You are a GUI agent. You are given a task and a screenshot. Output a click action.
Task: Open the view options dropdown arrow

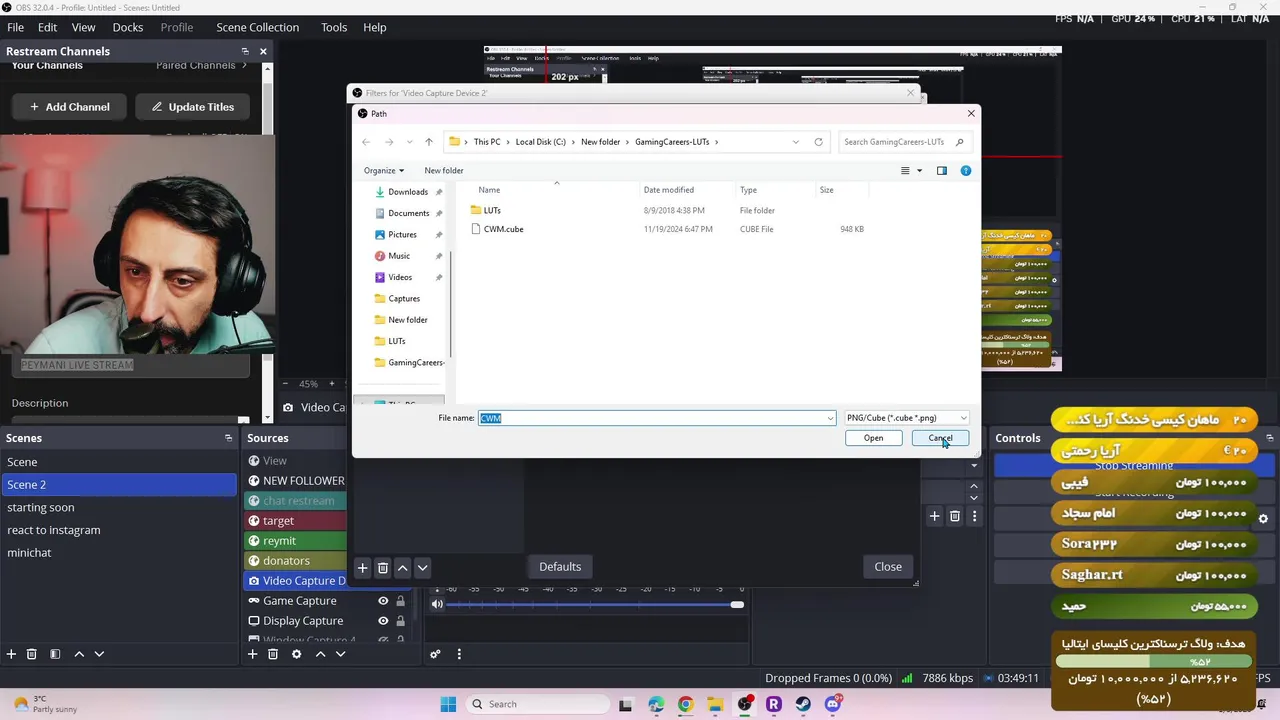pos(920,171)
